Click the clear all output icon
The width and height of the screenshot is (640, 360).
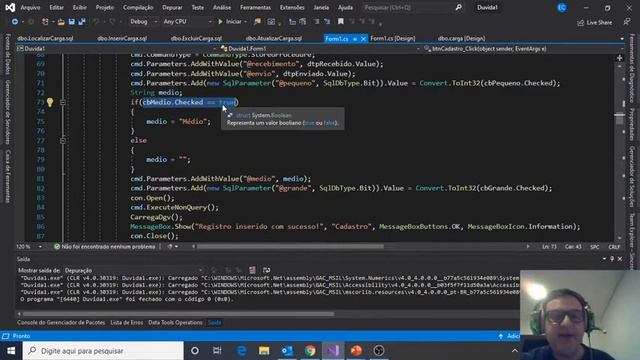tap(252, 270)
